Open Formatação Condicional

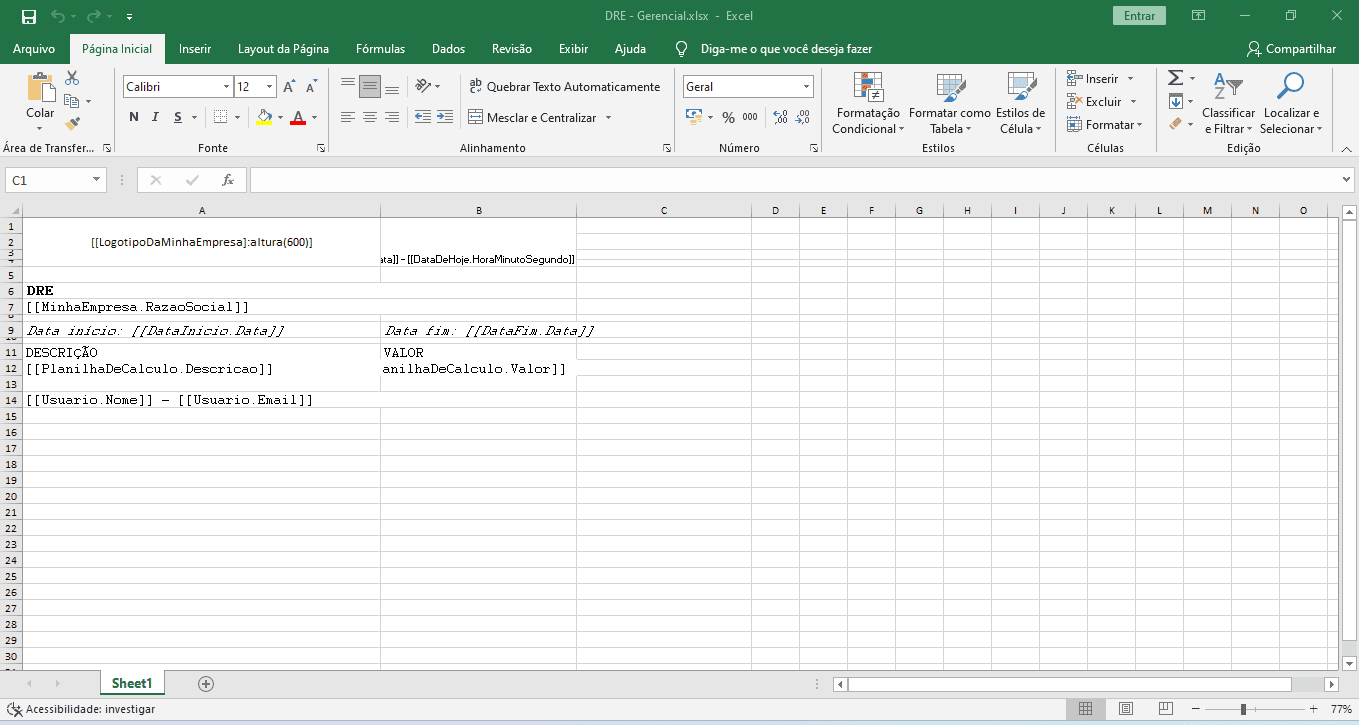(867, 104)
